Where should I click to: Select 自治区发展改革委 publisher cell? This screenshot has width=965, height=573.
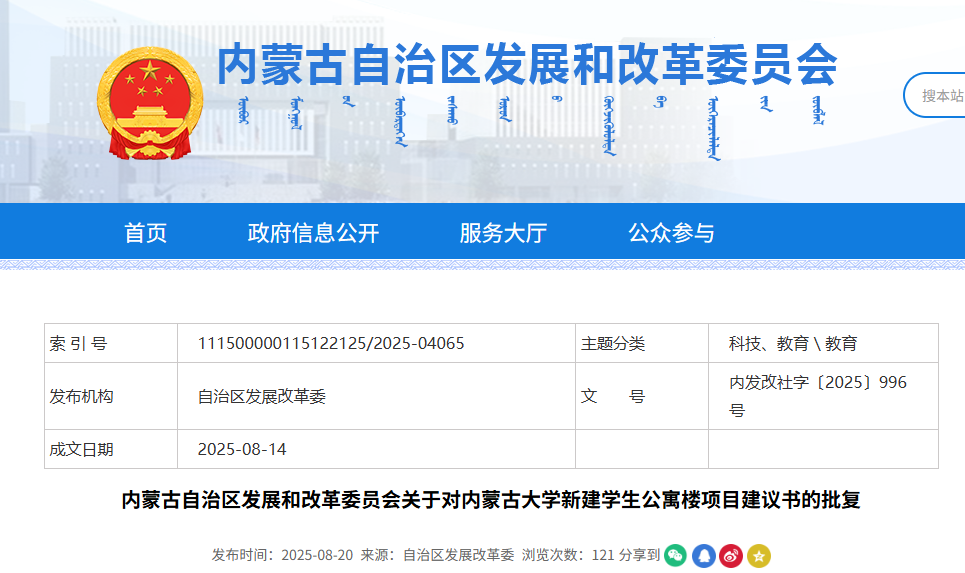pos(262,396)
